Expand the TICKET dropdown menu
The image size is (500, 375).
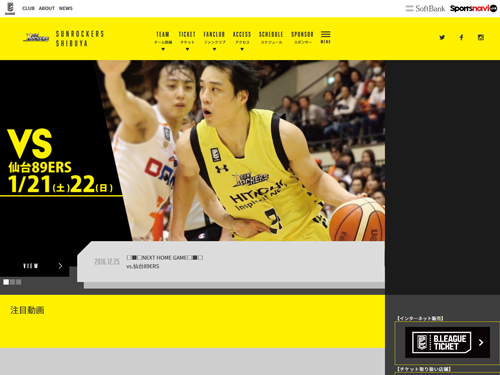(187, 41)
